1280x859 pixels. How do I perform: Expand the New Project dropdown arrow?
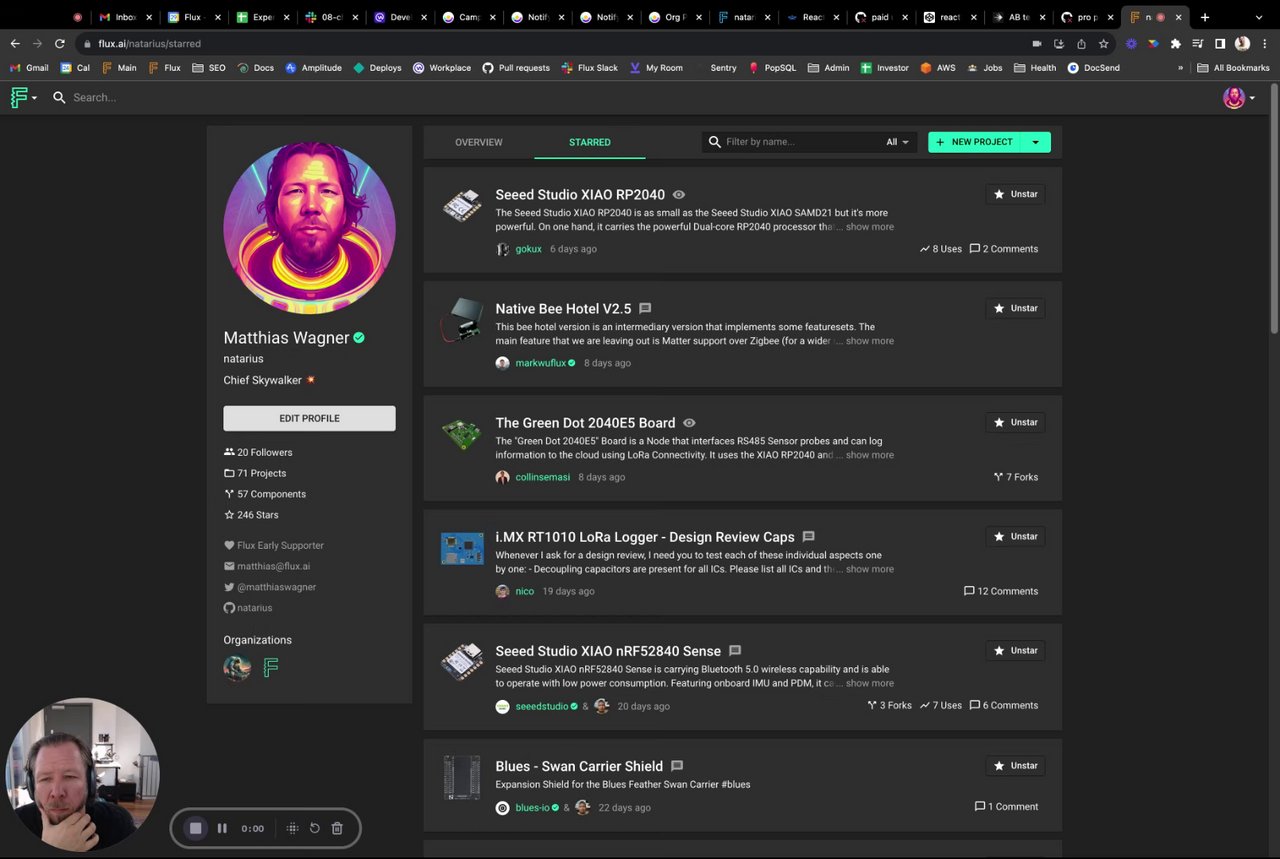pos(1035,142)
